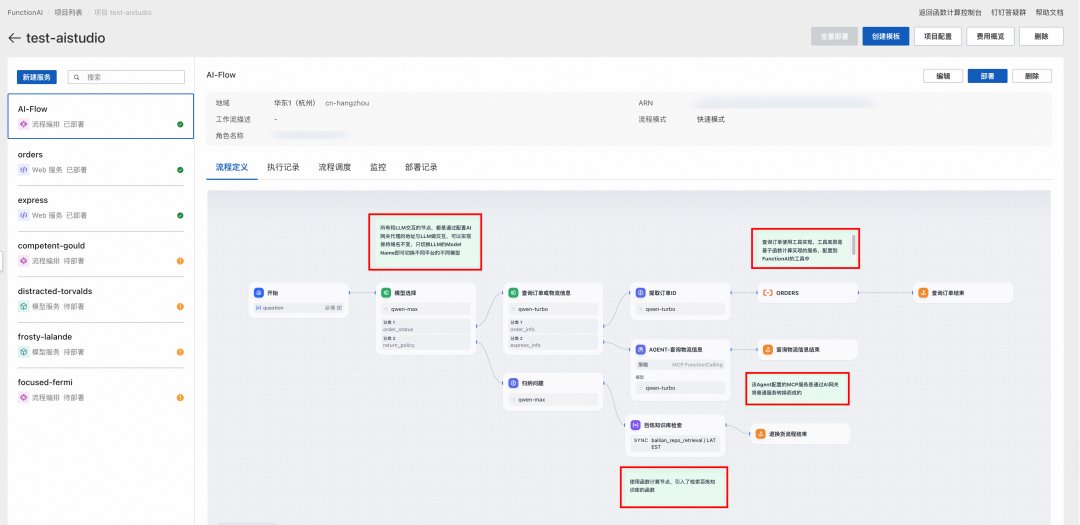The height and width of the screenshot is (525, 1080).
Task: Click the 提取订单ID node icon
Action: [641, 293]
